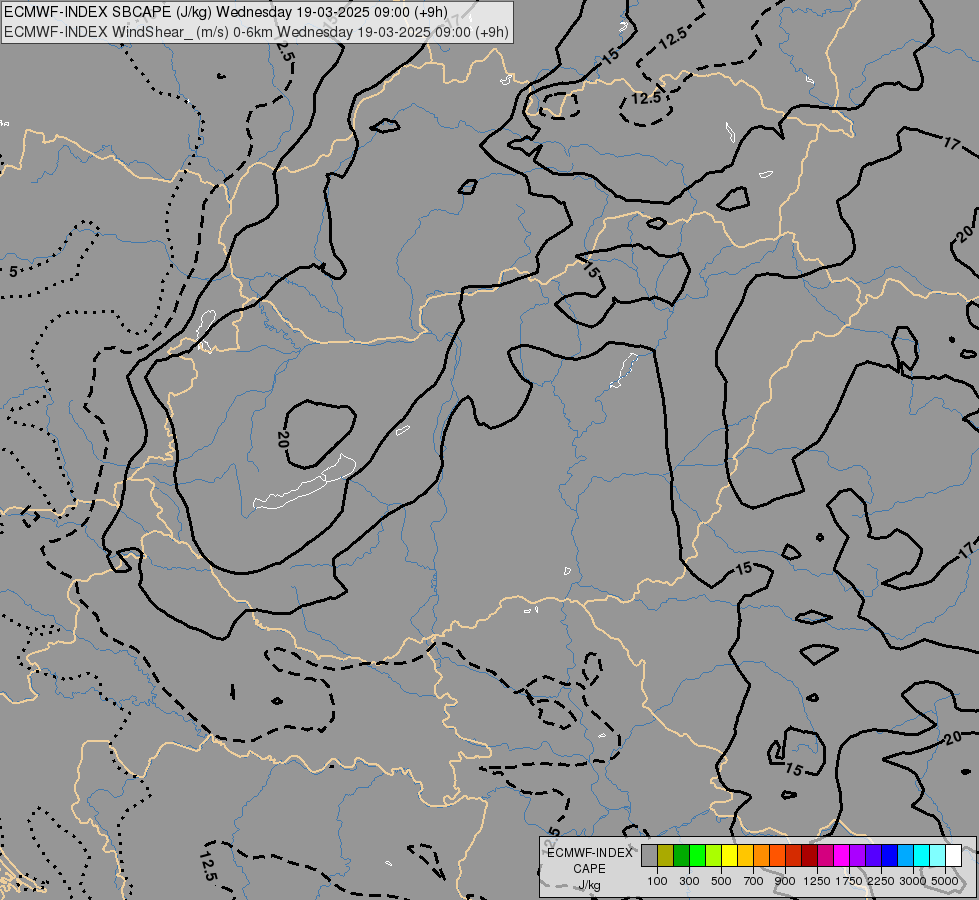Click the '500' legend value
Screen dimensions: 979x900
(721, 881)
